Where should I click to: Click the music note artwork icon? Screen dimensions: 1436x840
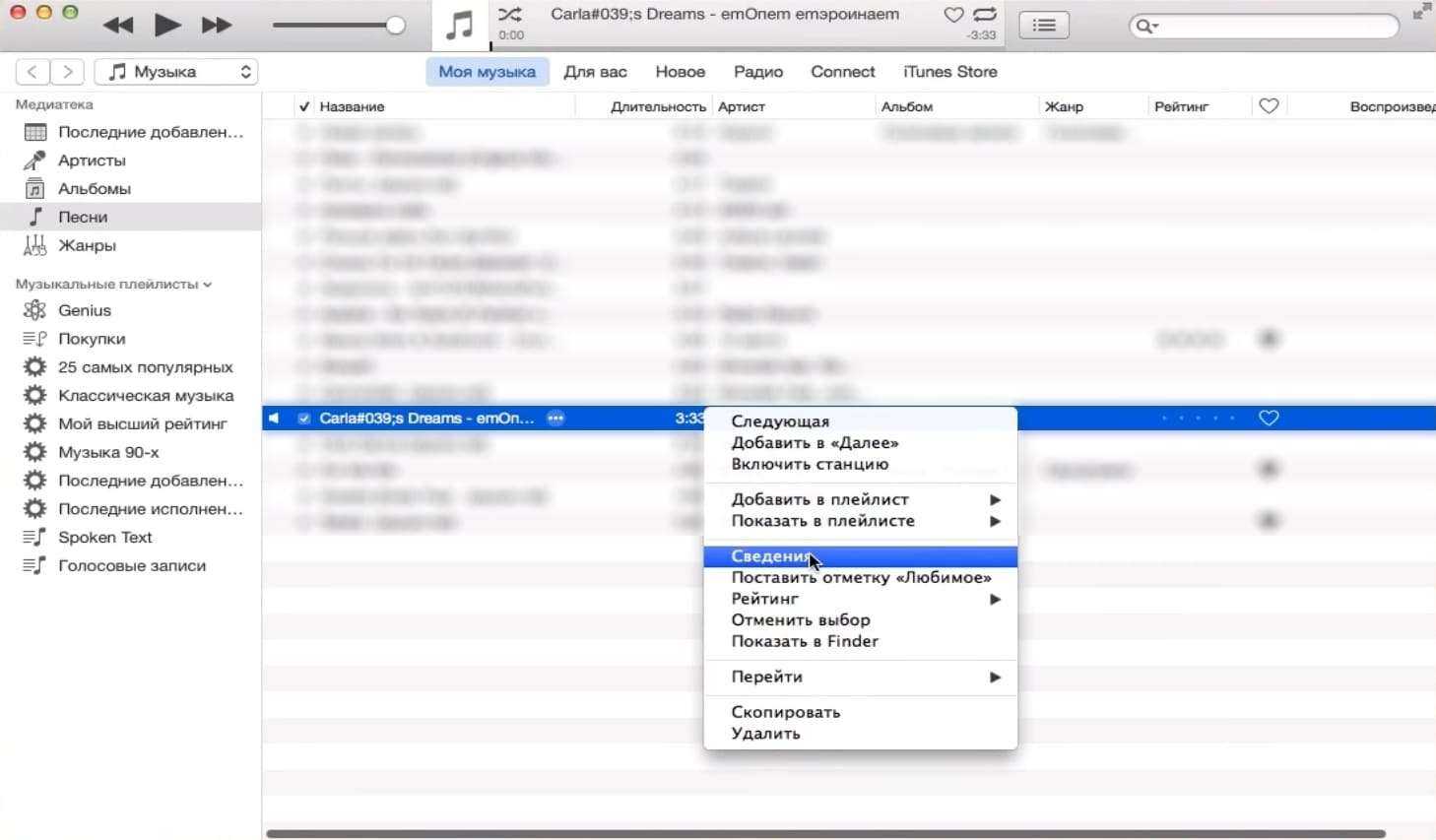[x=460, y=25]
